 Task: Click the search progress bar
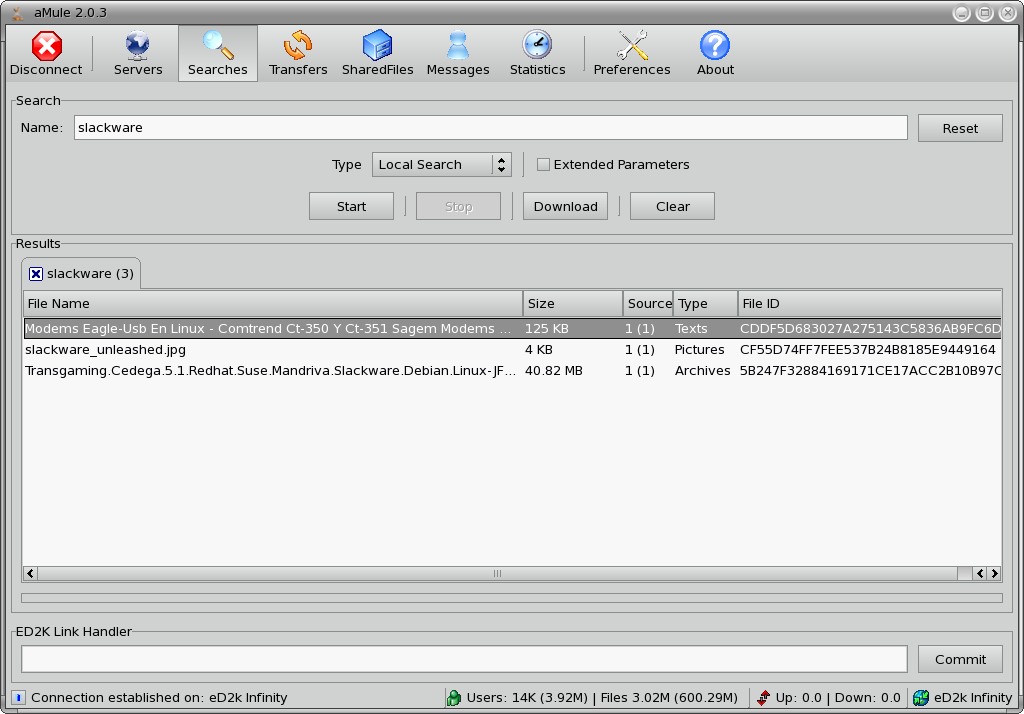pos(512,598)
